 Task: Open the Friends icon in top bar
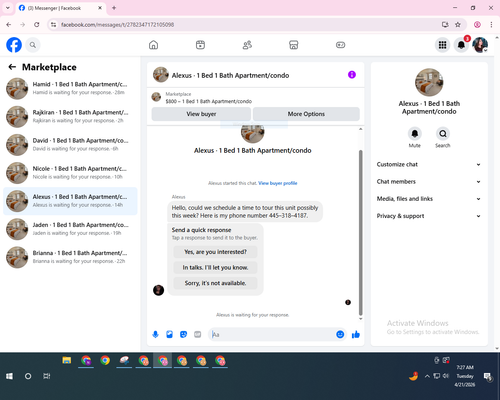coord(247,45)
